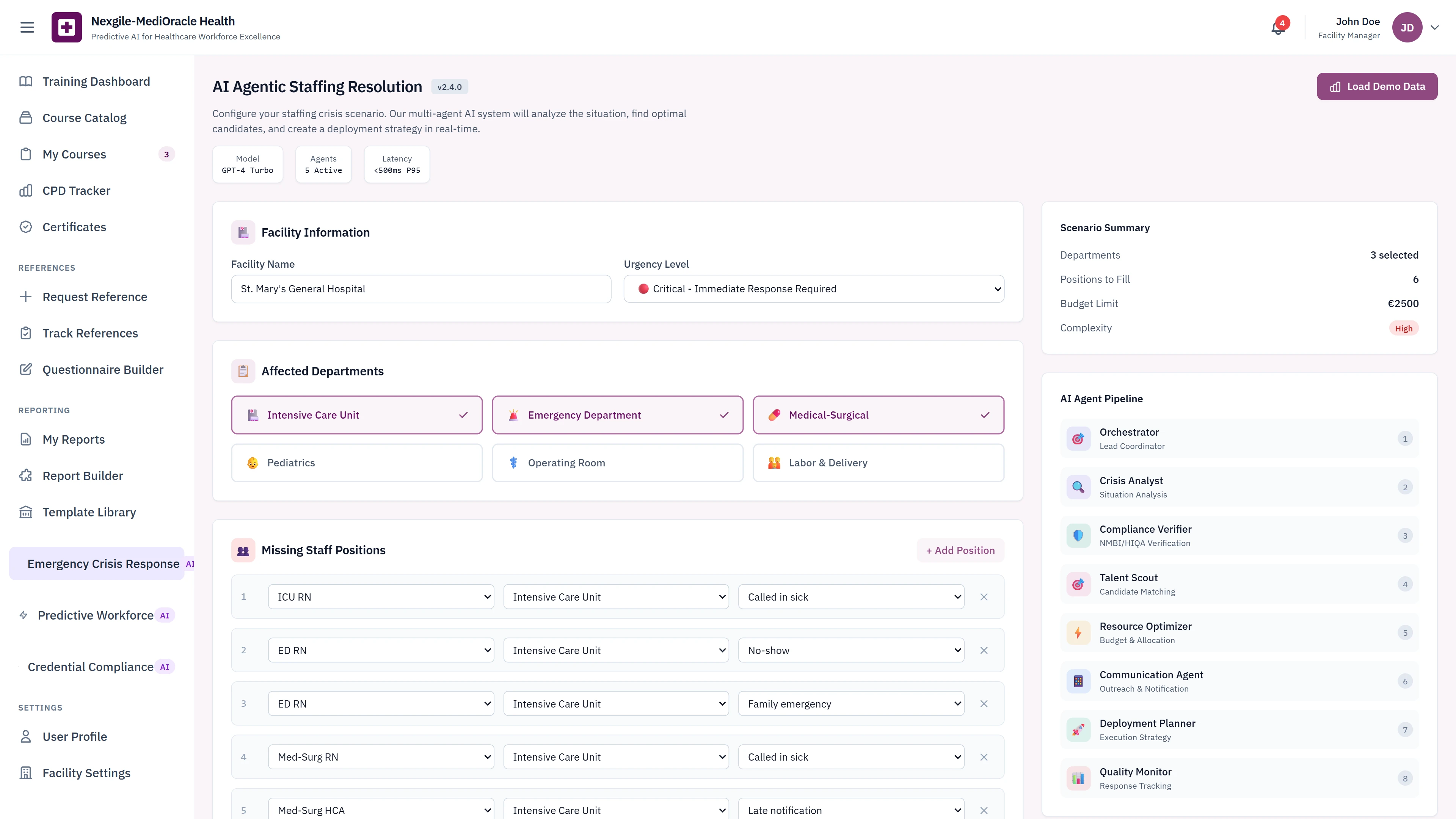Open Certificates from the sidebar
This screenshot has width=1456, height=819.
(x=74, y=227)
